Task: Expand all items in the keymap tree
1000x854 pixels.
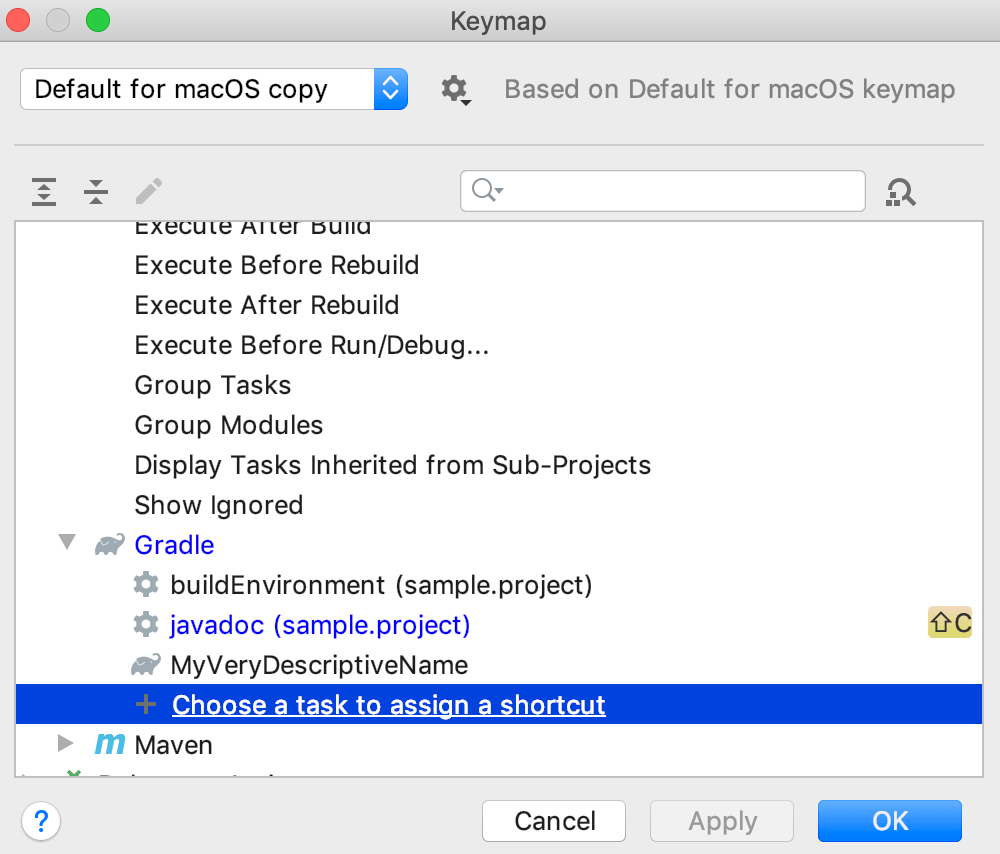Action: (x=43, y=191)
